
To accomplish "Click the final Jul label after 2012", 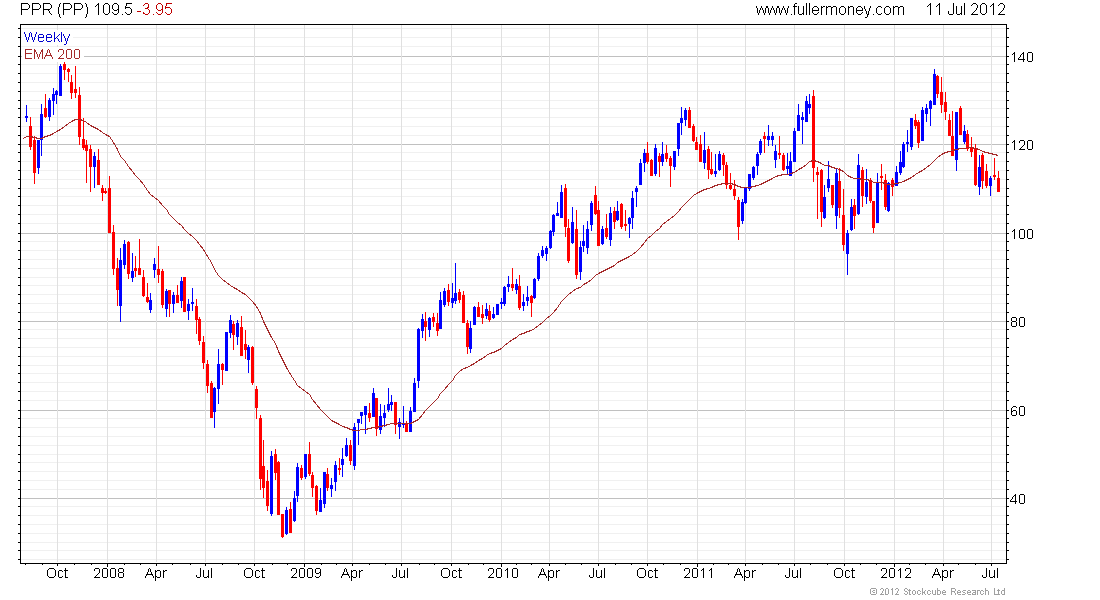I will click(990, 573).
